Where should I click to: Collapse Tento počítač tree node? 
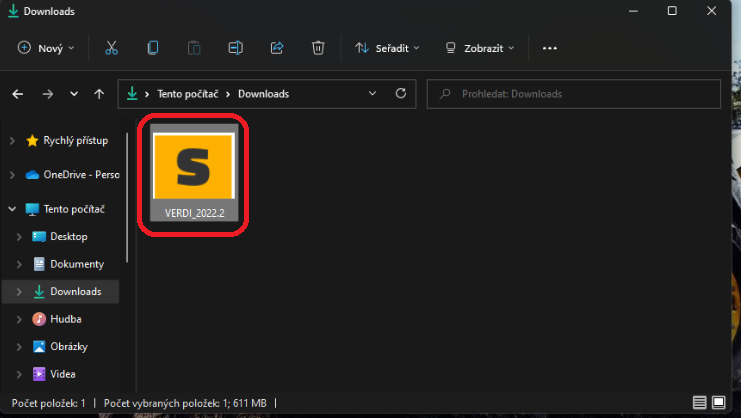(12, 209)
